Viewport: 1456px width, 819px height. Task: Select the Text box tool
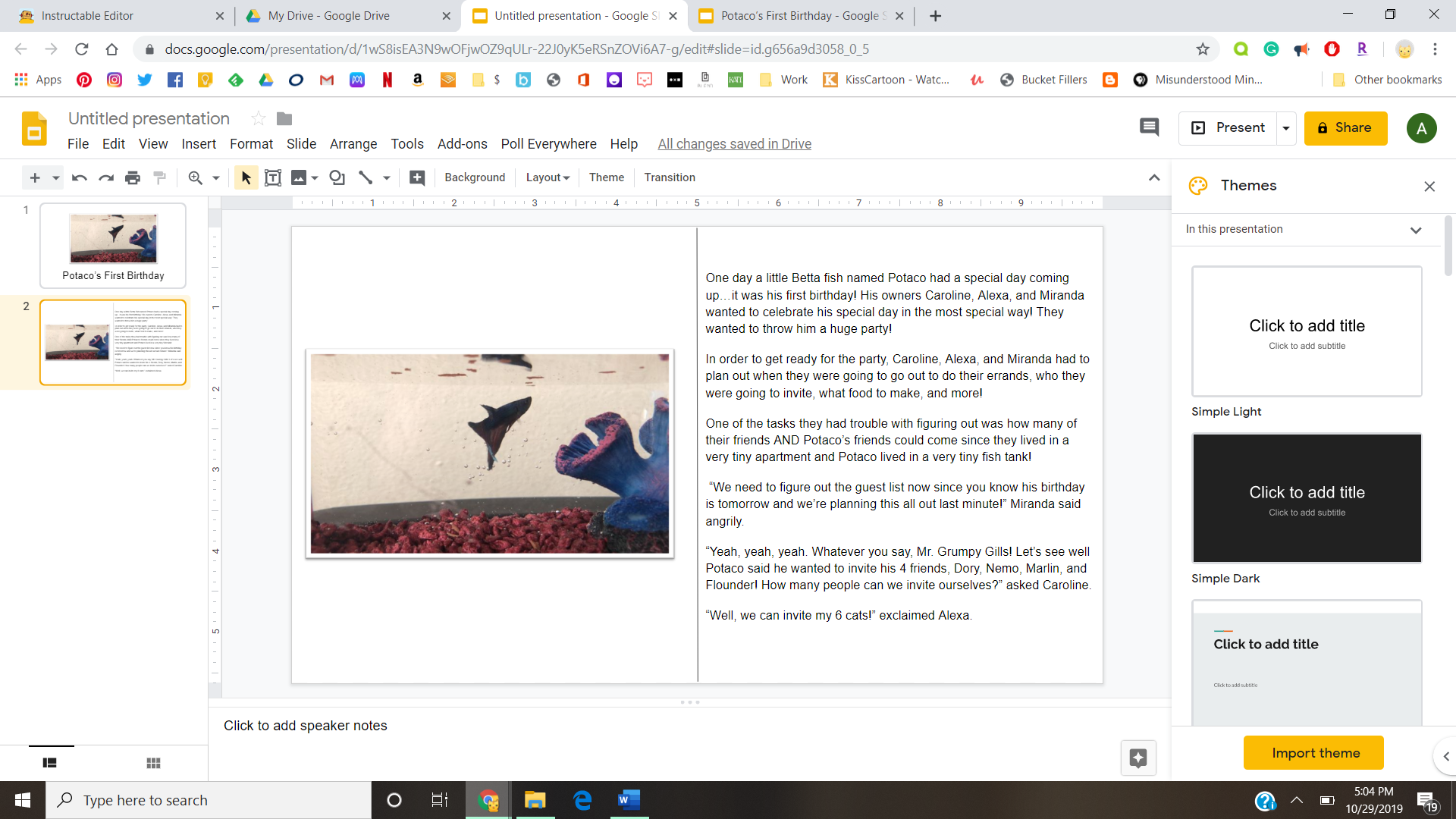[273, 177]
